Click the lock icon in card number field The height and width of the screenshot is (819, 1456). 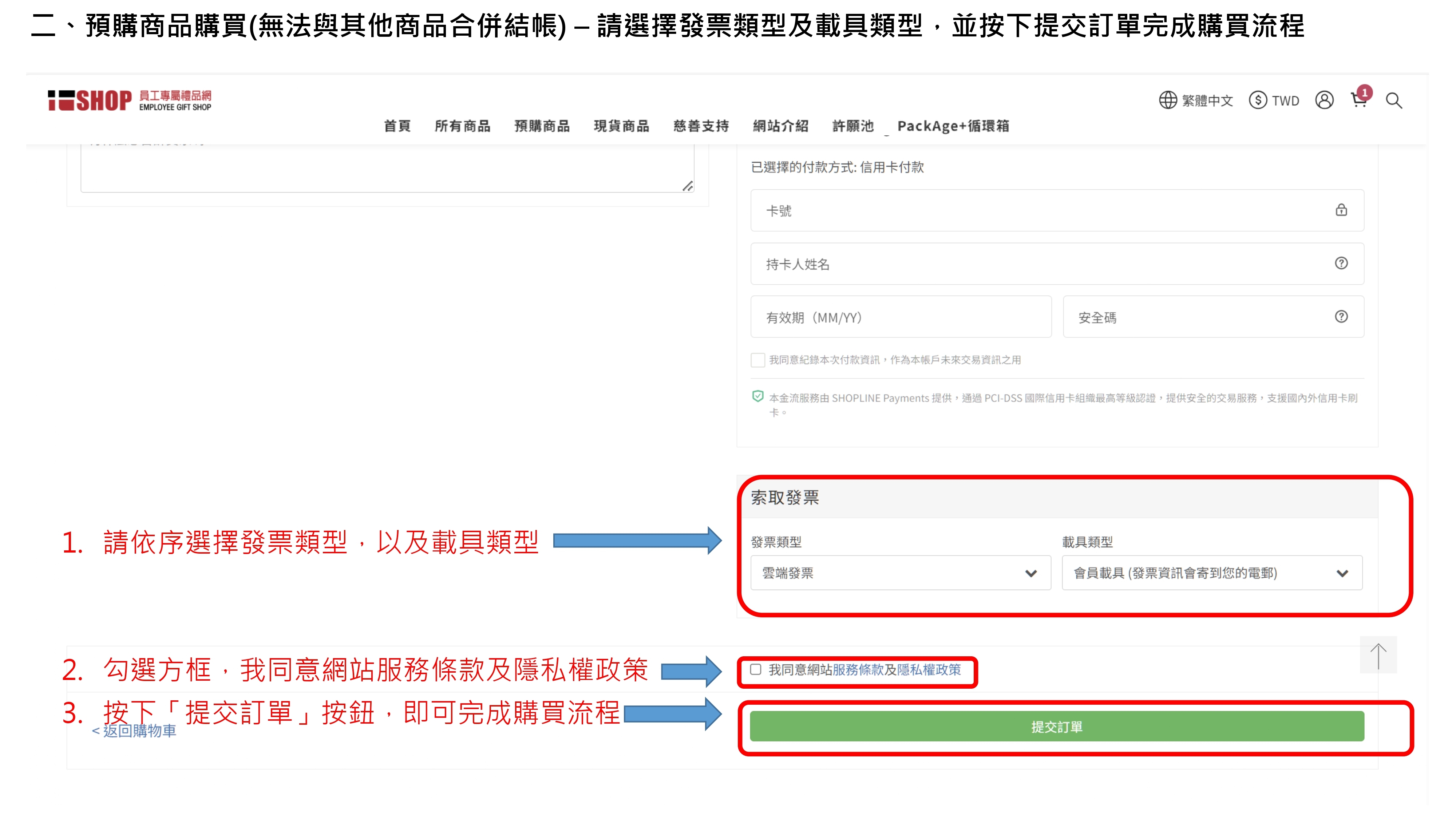[x=1341, y=210]
